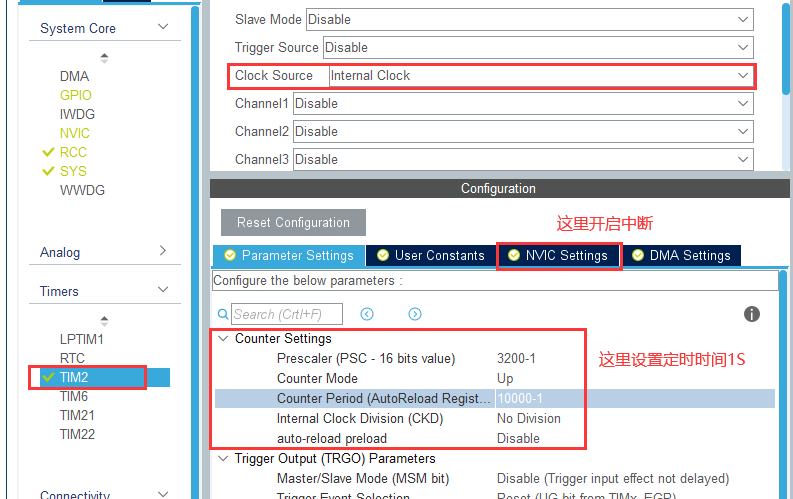Open the Channel3 dropdown
Image resolution: width=793 pixels, height=499 pixels.
pos(523,159)
